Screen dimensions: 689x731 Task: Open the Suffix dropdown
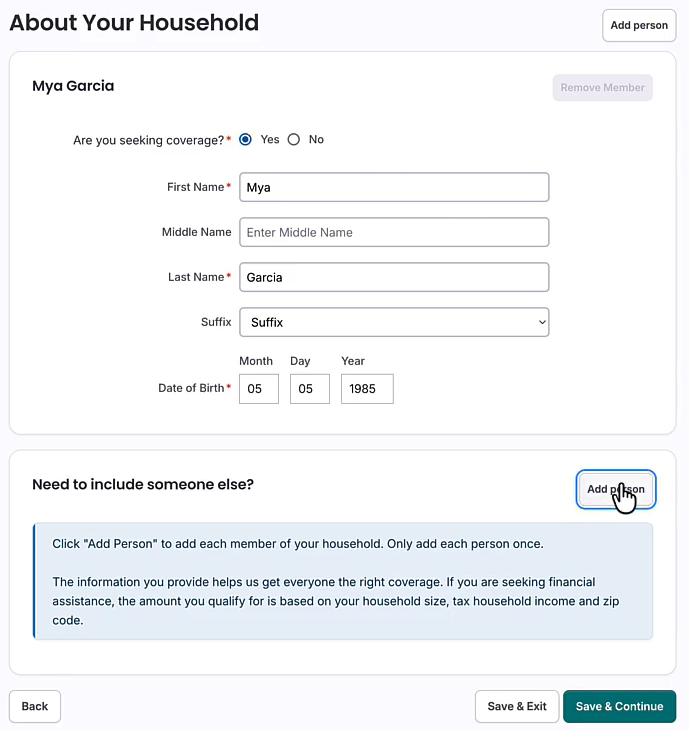click(x=394, y=322)
